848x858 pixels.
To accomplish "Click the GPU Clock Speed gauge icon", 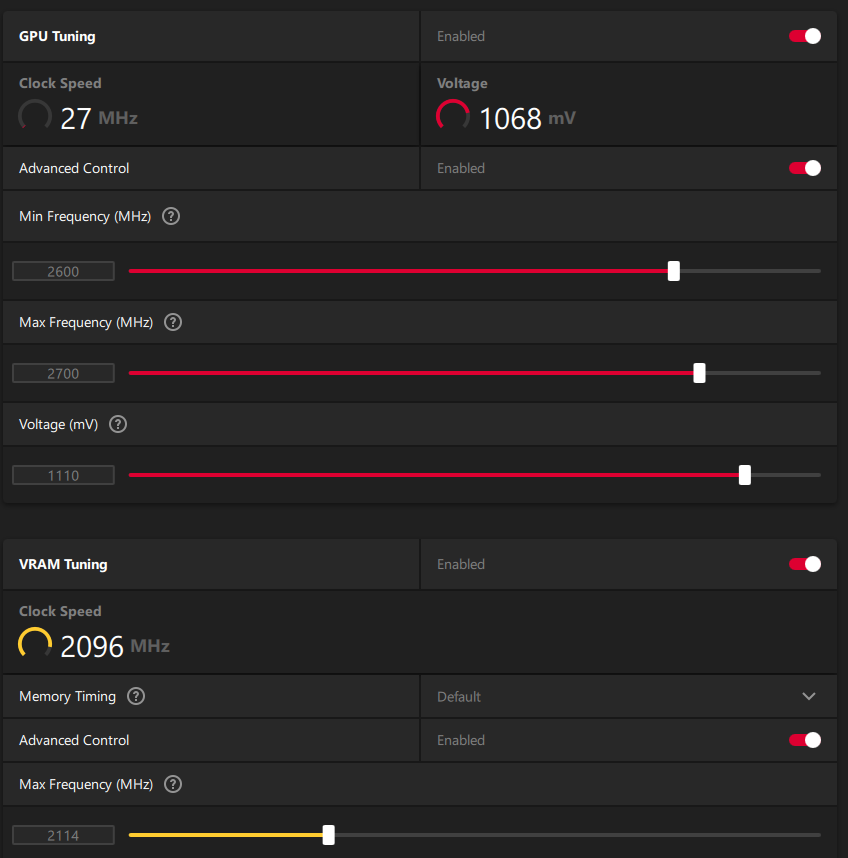I will [35, 115].
